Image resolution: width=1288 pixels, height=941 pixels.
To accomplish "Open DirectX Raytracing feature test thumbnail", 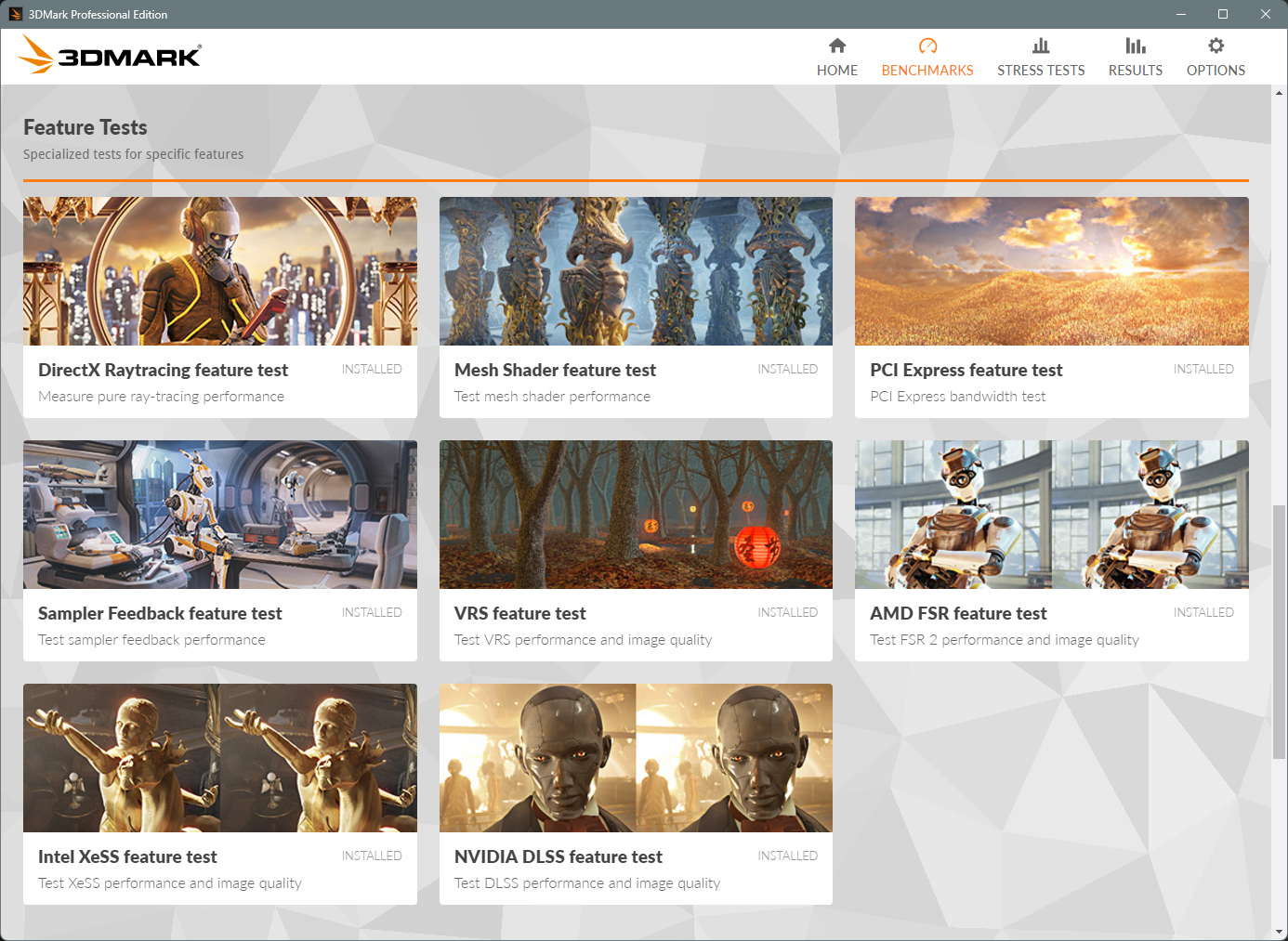I will 220,271.
